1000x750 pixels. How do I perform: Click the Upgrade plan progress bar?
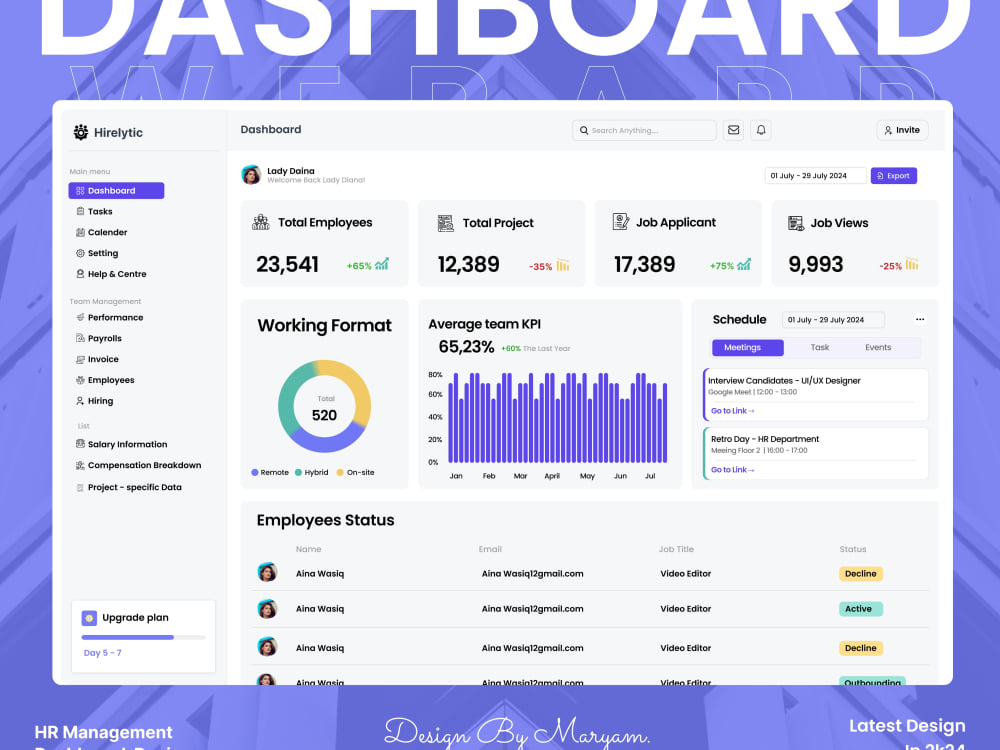pos(143,637)
